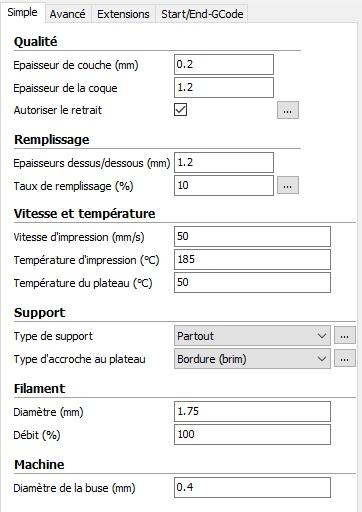Focus the Epaisseur de la coque field
This screenshot has height=512, width=362.
224,88
